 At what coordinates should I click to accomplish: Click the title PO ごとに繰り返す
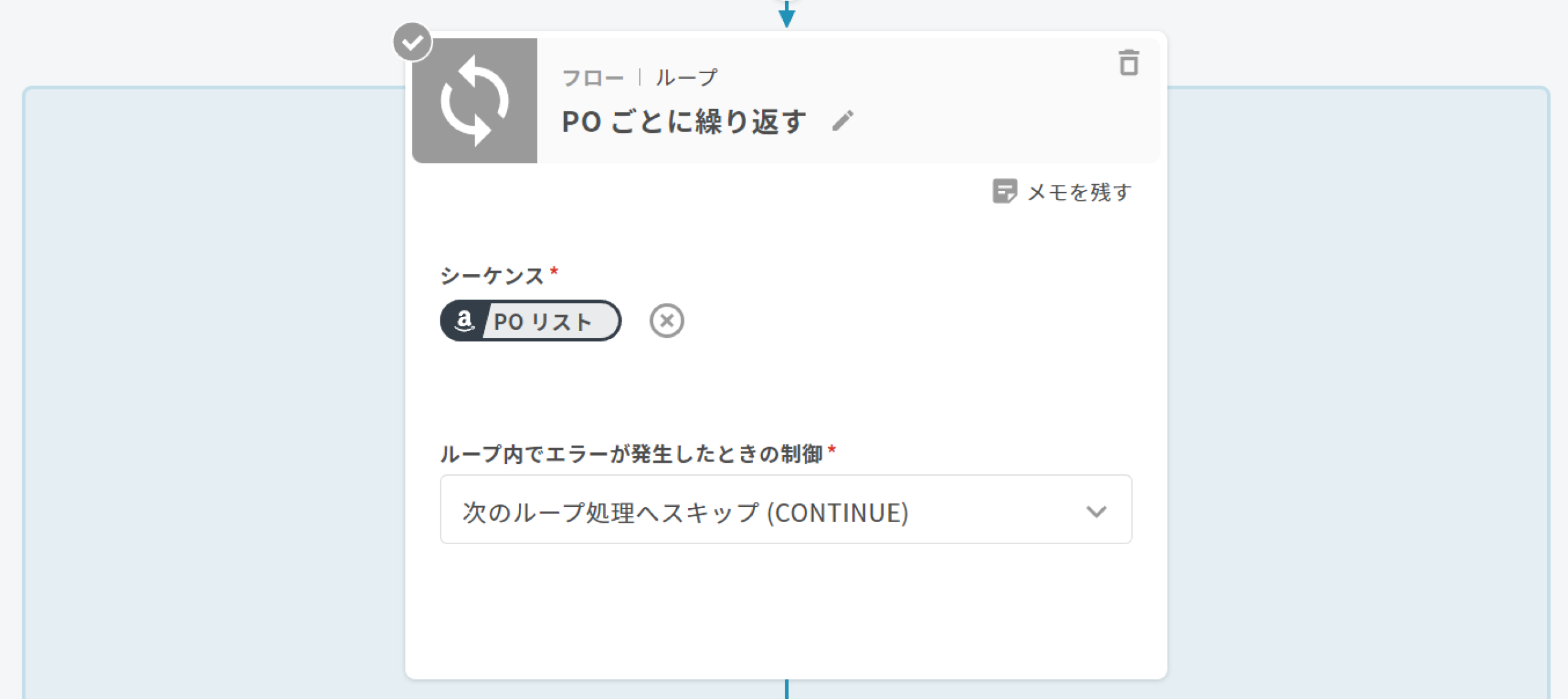684,122
